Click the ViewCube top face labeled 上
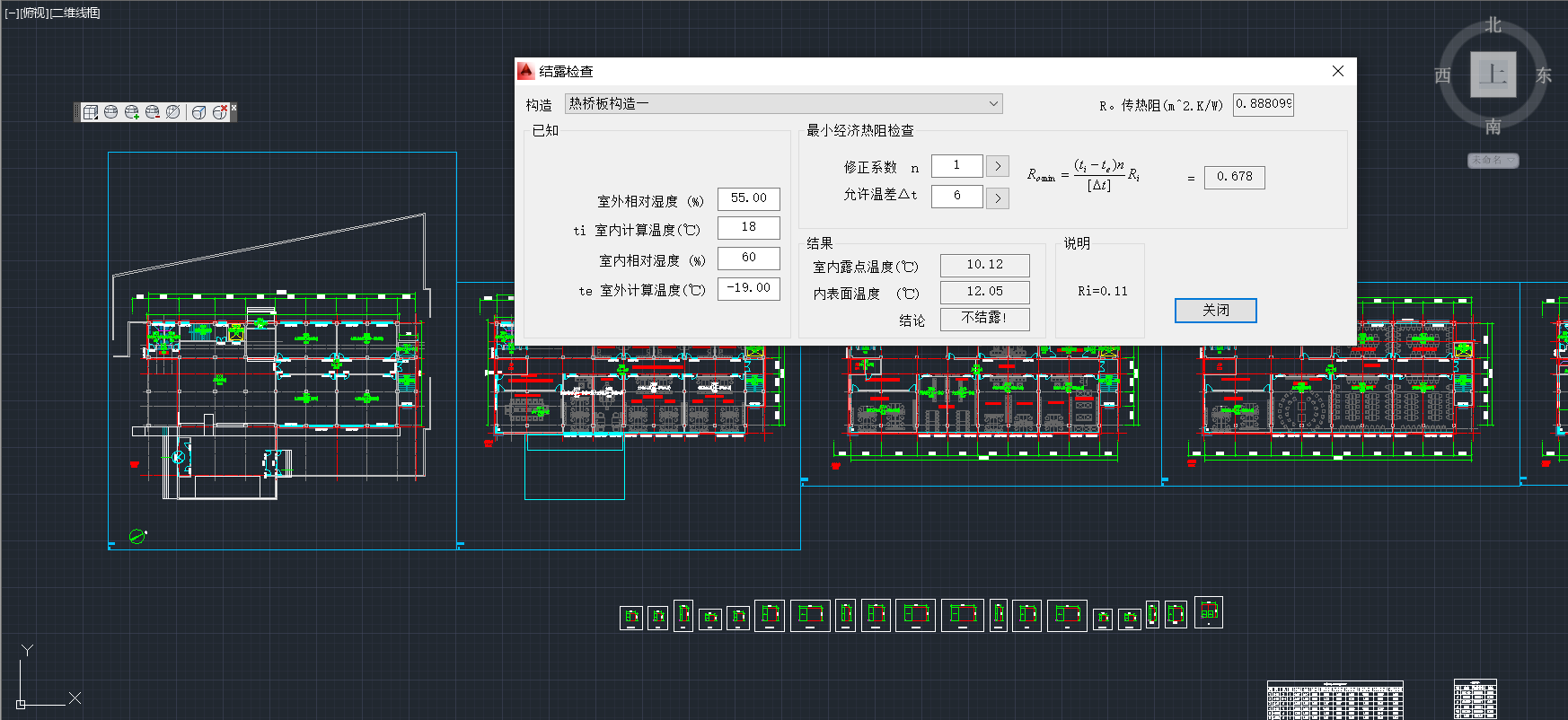This screenshot has width=1568, height=720. click(x=1493, y=74)
